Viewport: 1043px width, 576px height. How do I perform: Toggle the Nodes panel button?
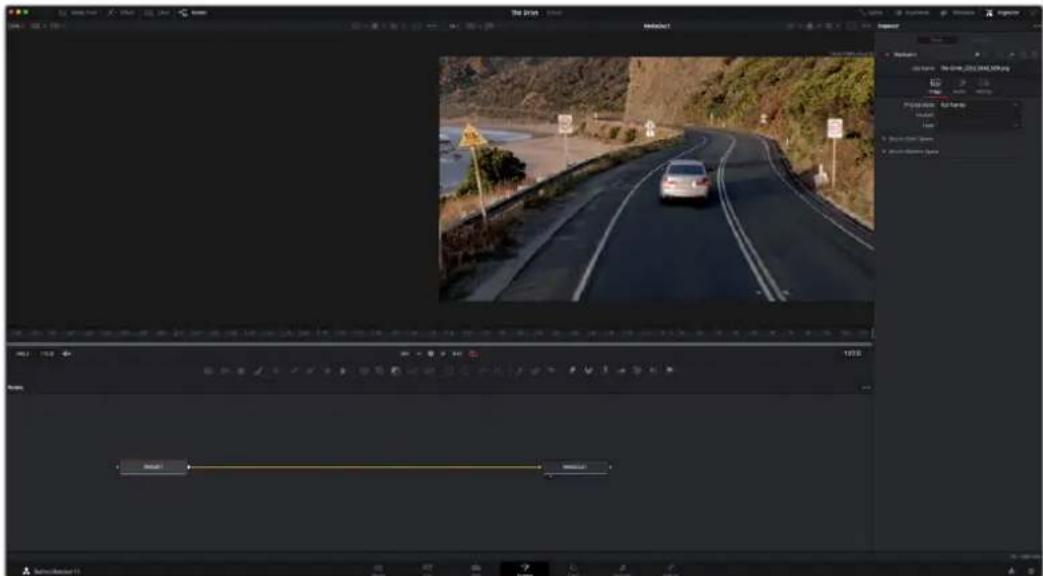pos(193,13)
